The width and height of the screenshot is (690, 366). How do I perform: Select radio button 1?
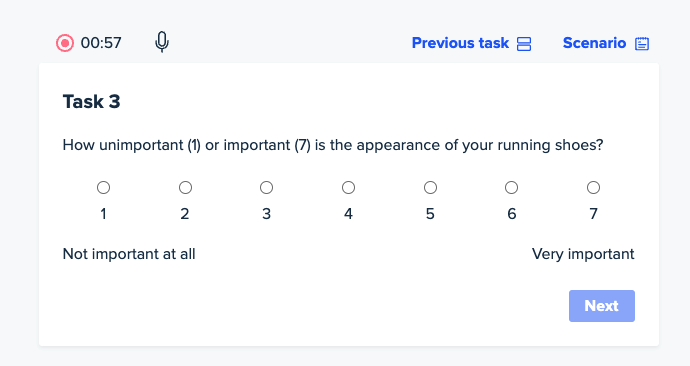103,187
